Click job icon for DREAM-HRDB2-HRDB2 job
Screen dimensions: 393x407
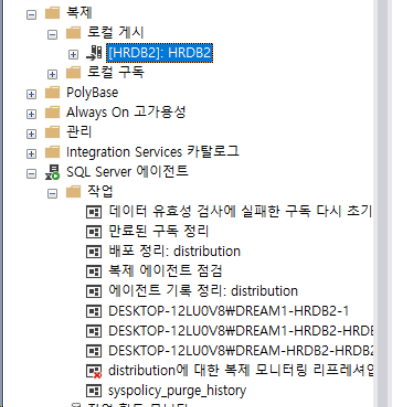(94, 351)
